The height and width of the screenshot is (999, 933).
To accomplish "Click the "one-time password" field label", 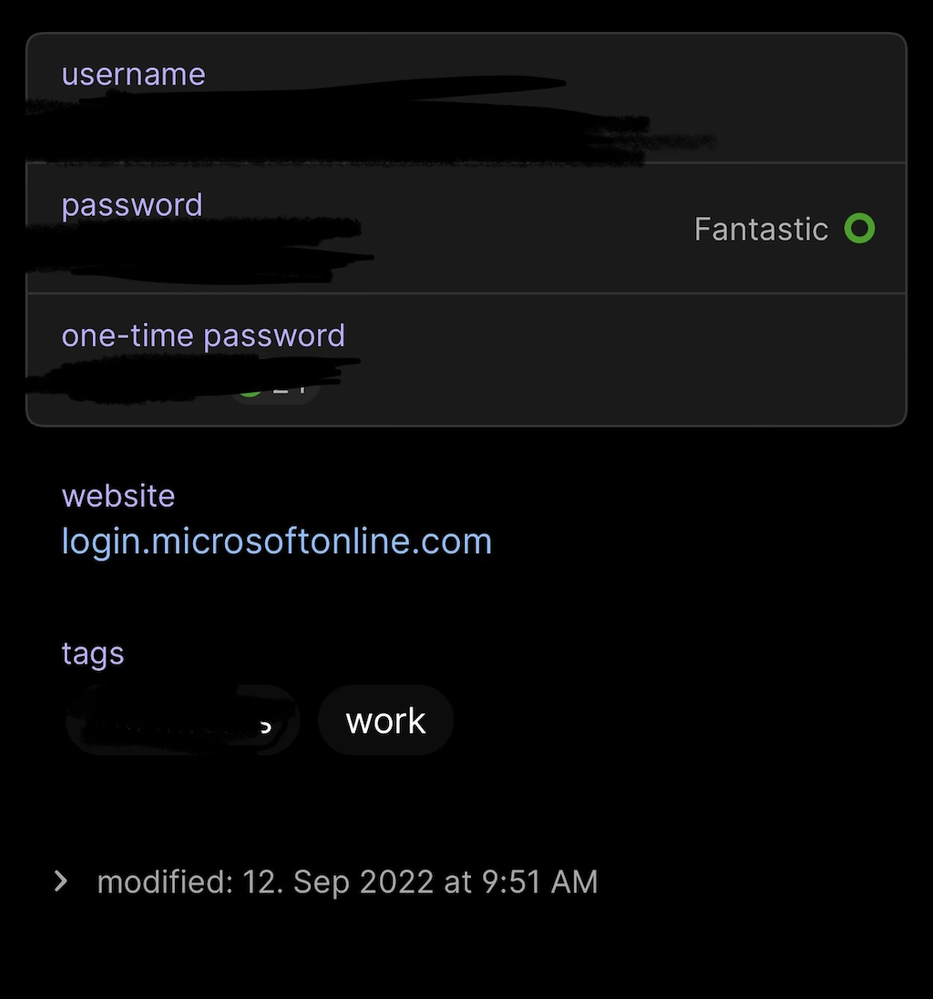I will [203, 334].
